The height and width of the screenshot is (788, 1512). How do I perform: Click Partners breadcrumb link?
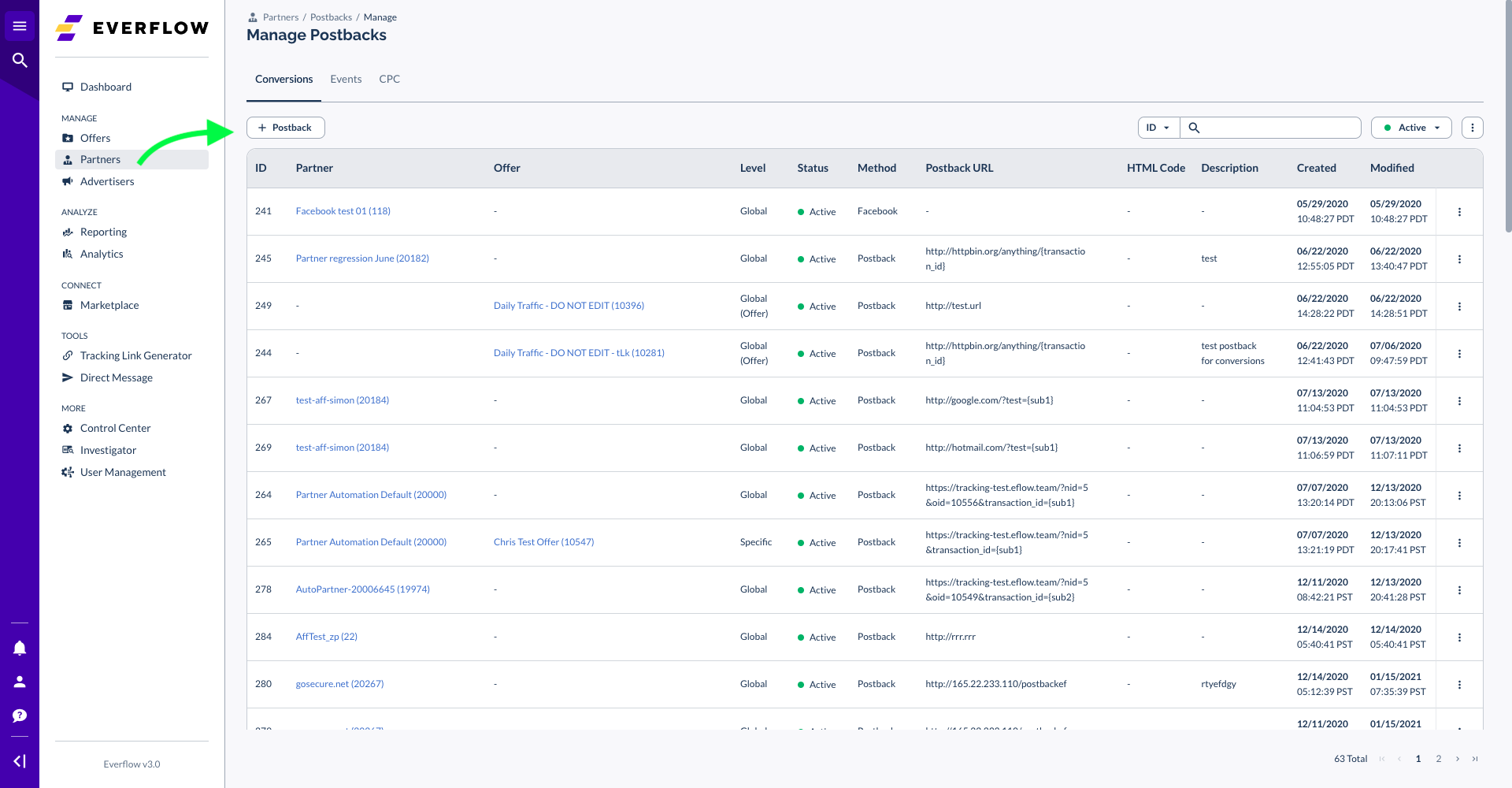coord(280,17)
